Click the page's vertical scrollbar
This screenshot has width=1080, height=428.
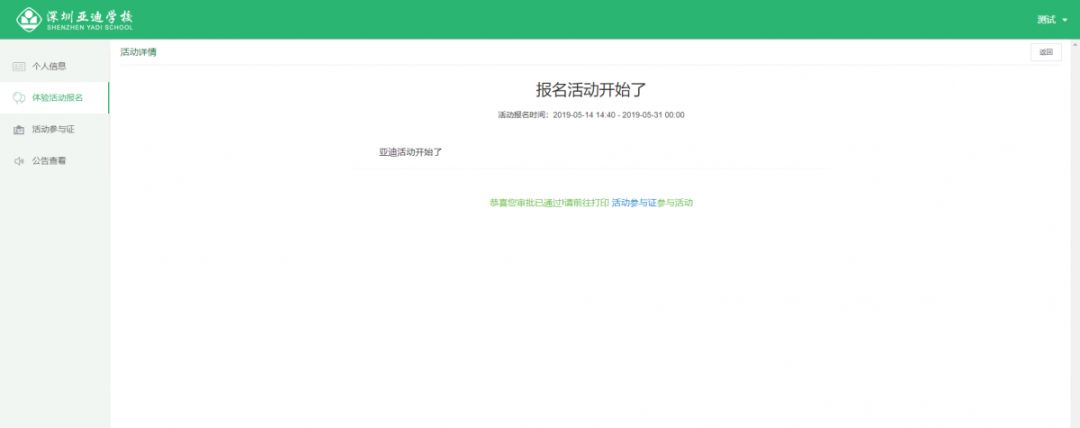pyautogui.click(x=1075, y=234)
